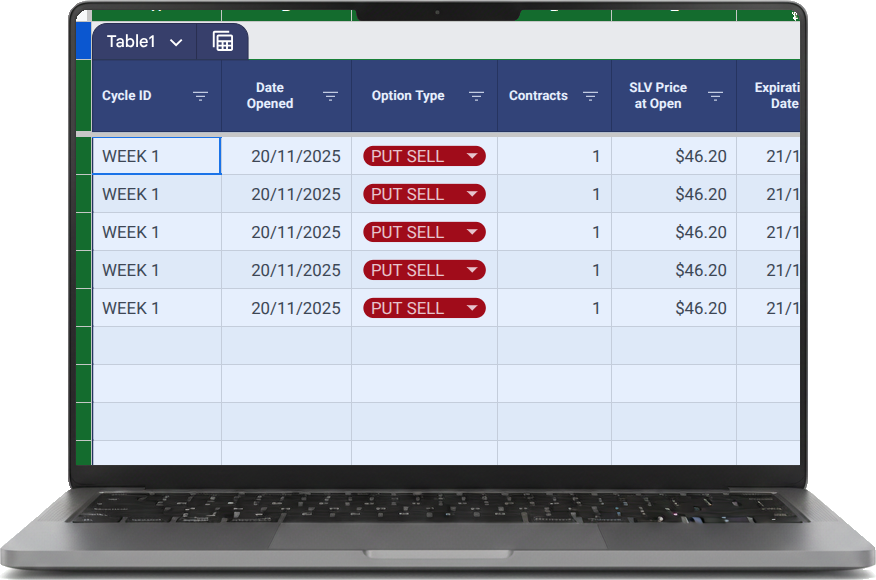Expand the PUT SELL dropdown in first row
Screen dimensions: 876x580
[472, 156]
